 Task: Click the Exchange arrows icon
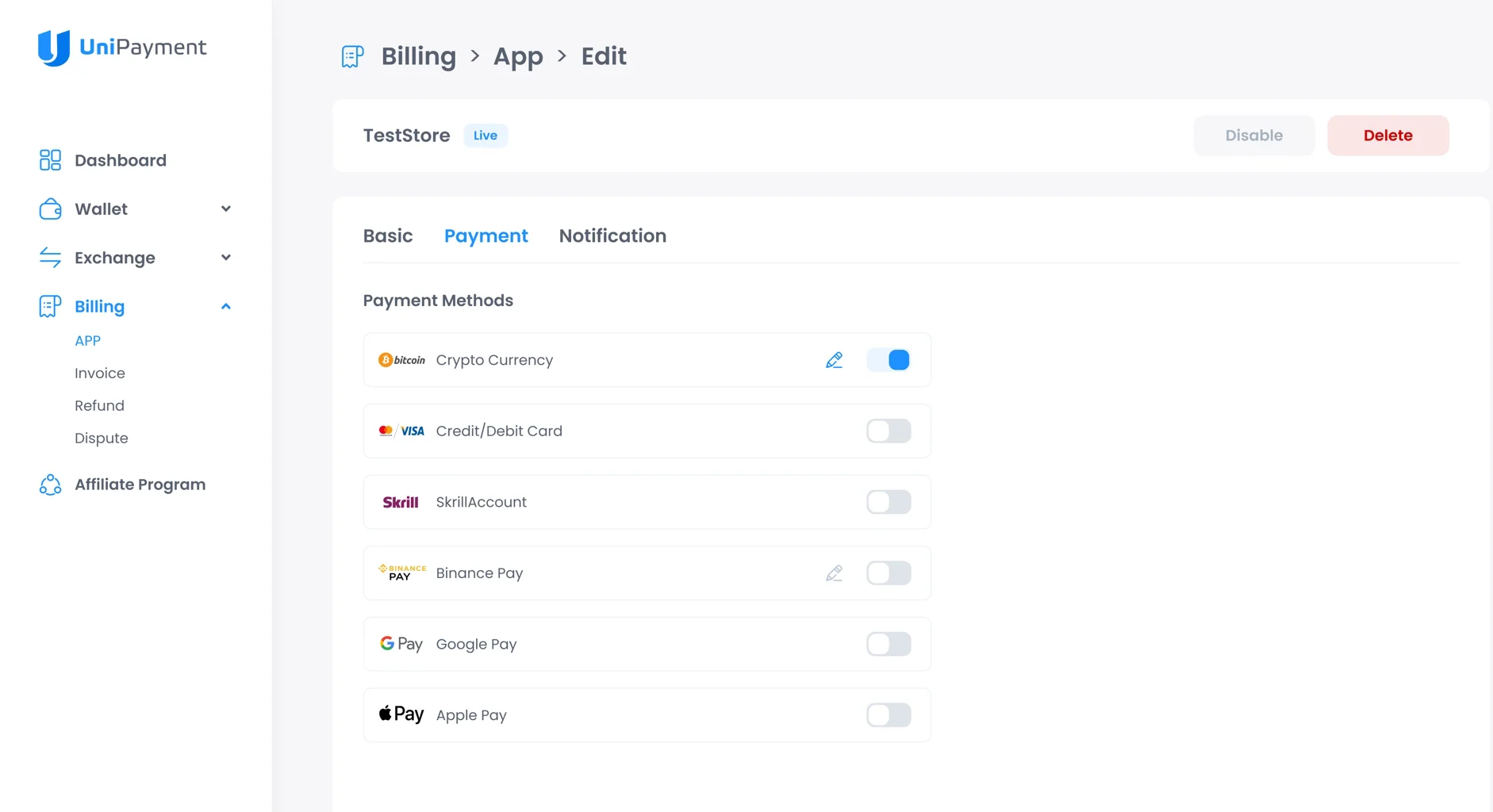coord(50,258)
